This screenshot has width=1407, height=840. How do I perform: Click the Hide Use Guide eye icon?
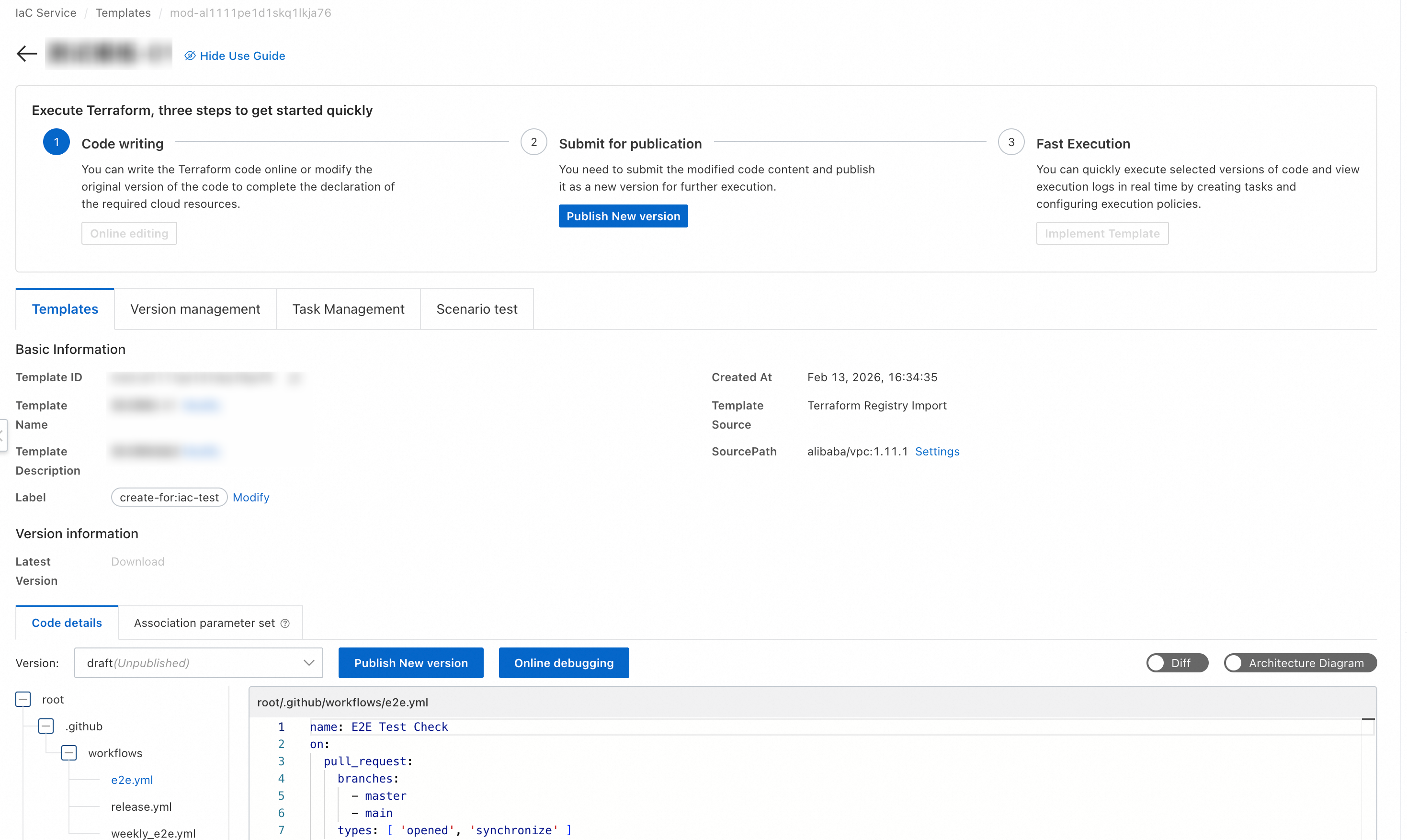pyautogui.click(x=190, y=56)
